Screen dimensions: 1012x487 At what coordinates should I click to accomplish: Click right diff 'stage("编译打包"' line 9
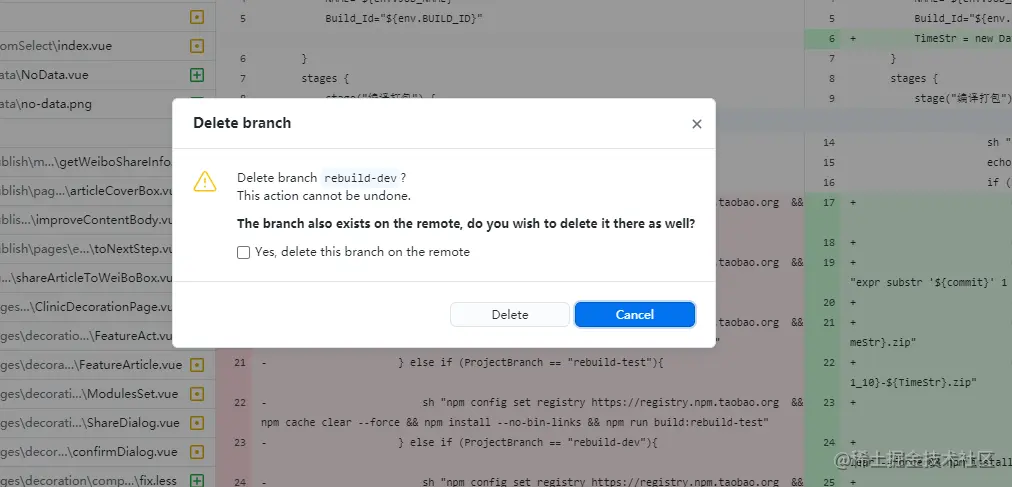point(962,99)
